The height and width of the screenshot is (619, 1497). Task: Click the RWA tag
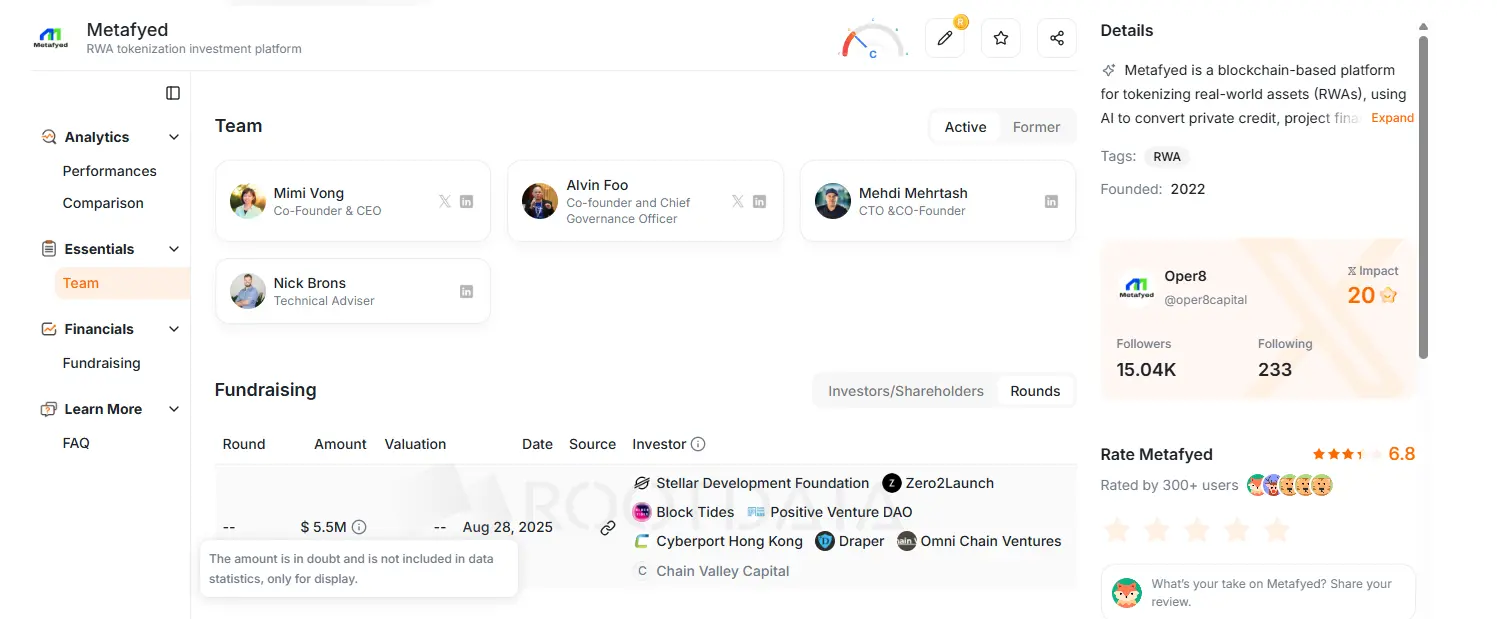1167,157
